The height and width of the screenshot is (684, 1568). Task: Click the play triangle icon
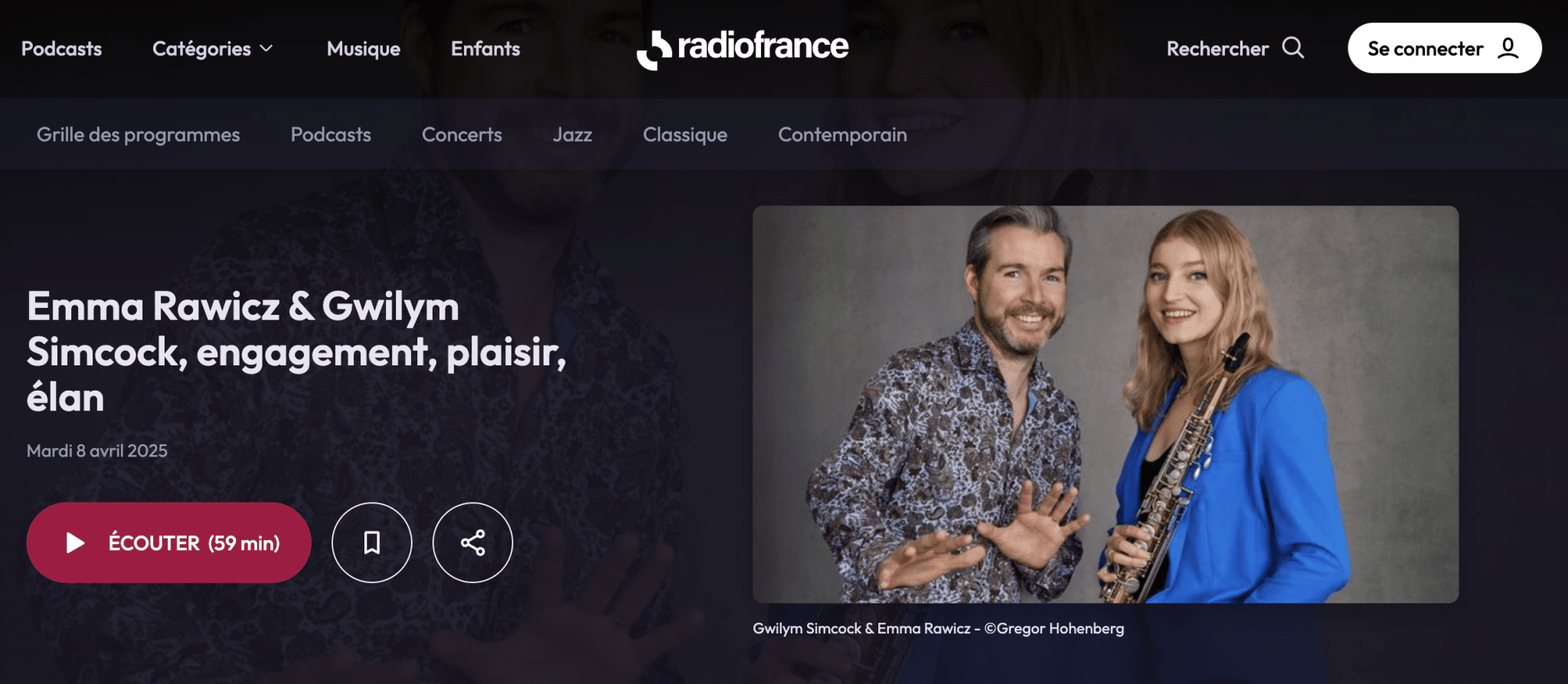75,542
